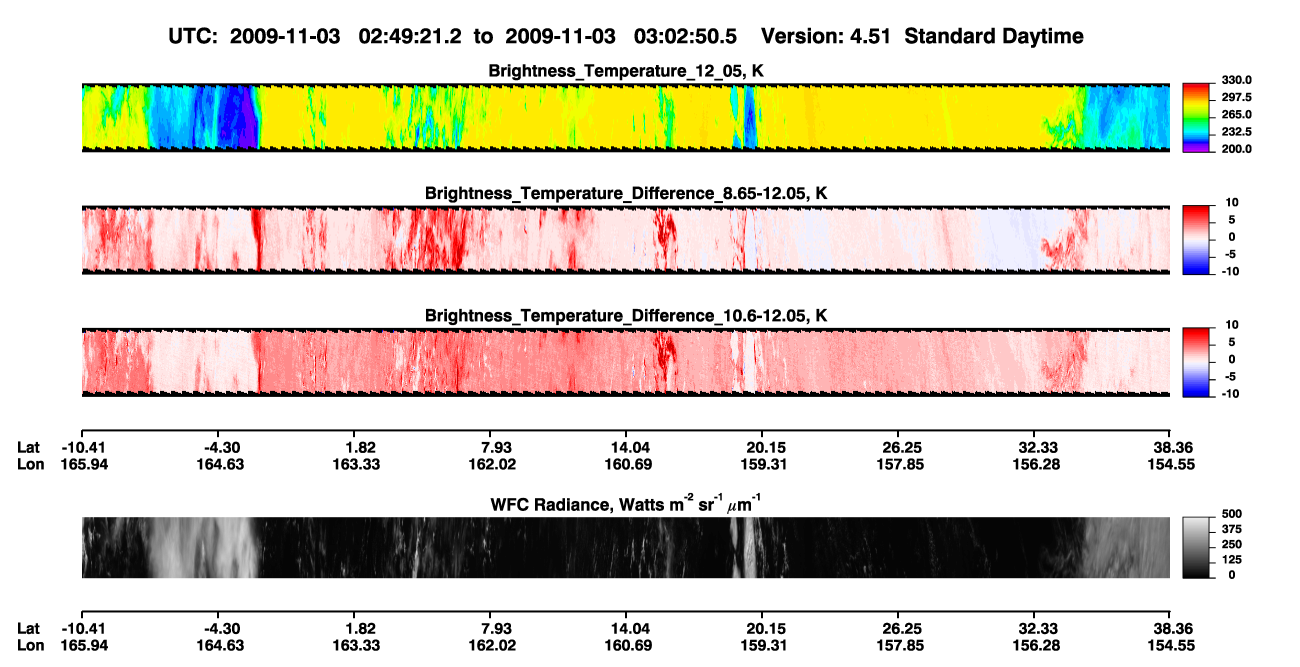This screenshot has height=667, width=1300.
Task: Click the 250 label on the grayscale colorbar
Action: pyautogui.click(x=1232, y=545)
